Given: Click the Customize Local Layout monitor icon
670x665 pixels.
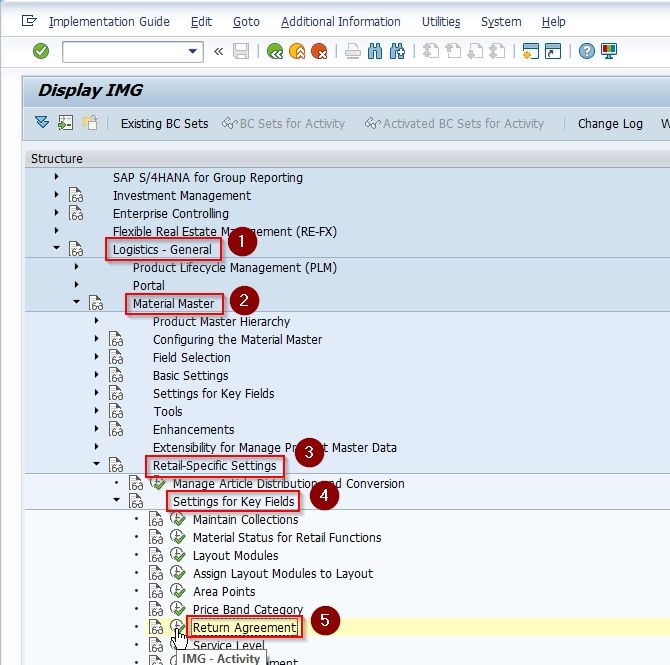Looking at the screenshot, I should coord(609,51).
